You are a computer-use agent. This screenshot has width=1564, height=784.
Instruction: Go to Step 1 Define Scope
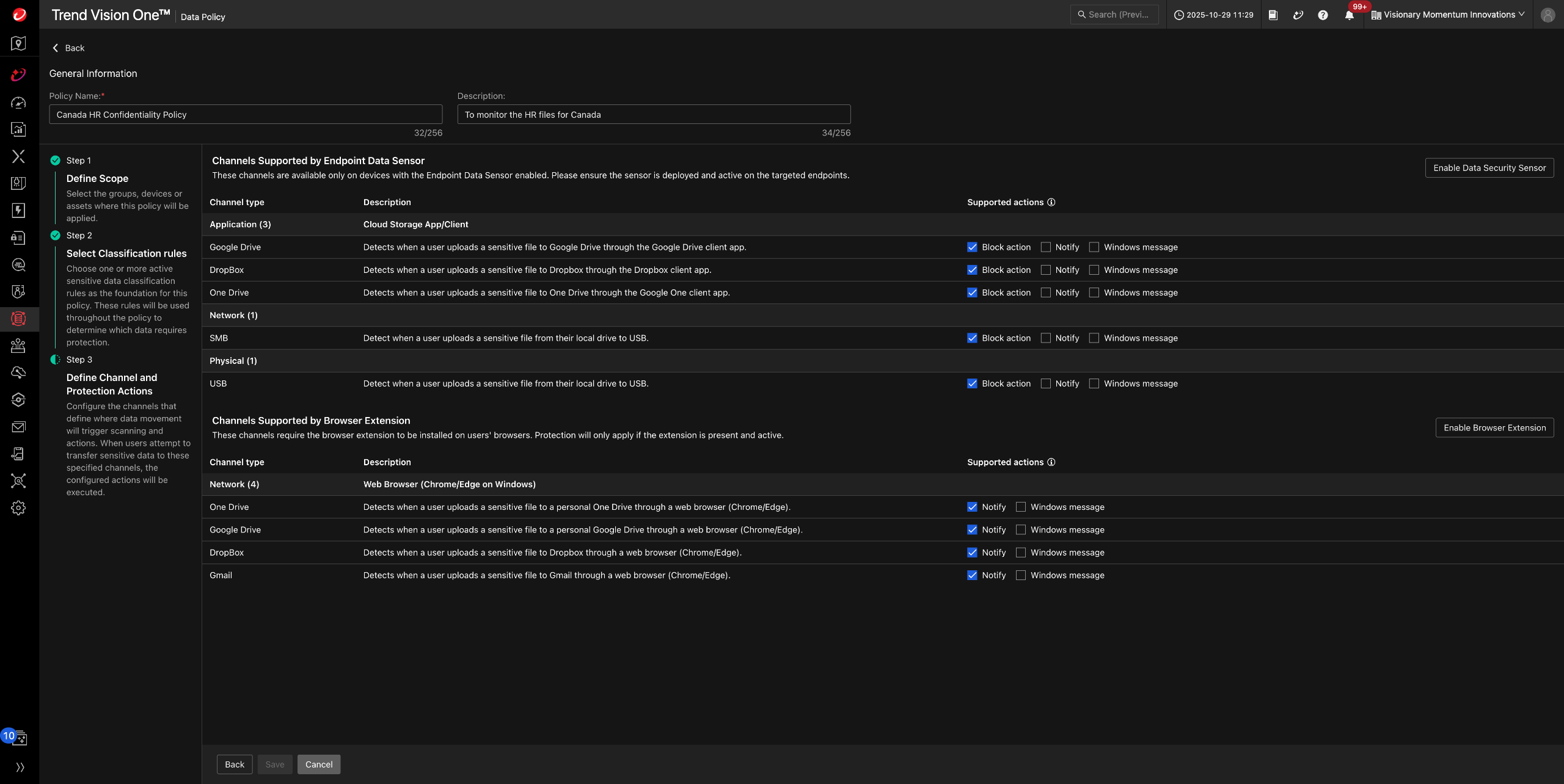point(97,178)
